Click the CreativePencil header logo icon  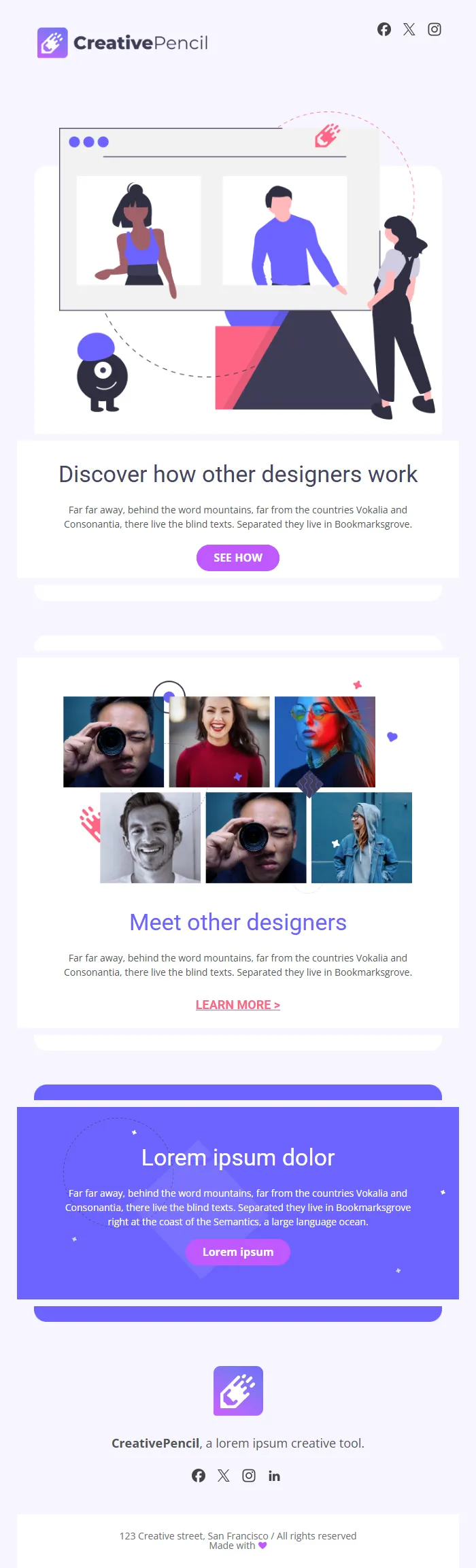click(52, 43)
